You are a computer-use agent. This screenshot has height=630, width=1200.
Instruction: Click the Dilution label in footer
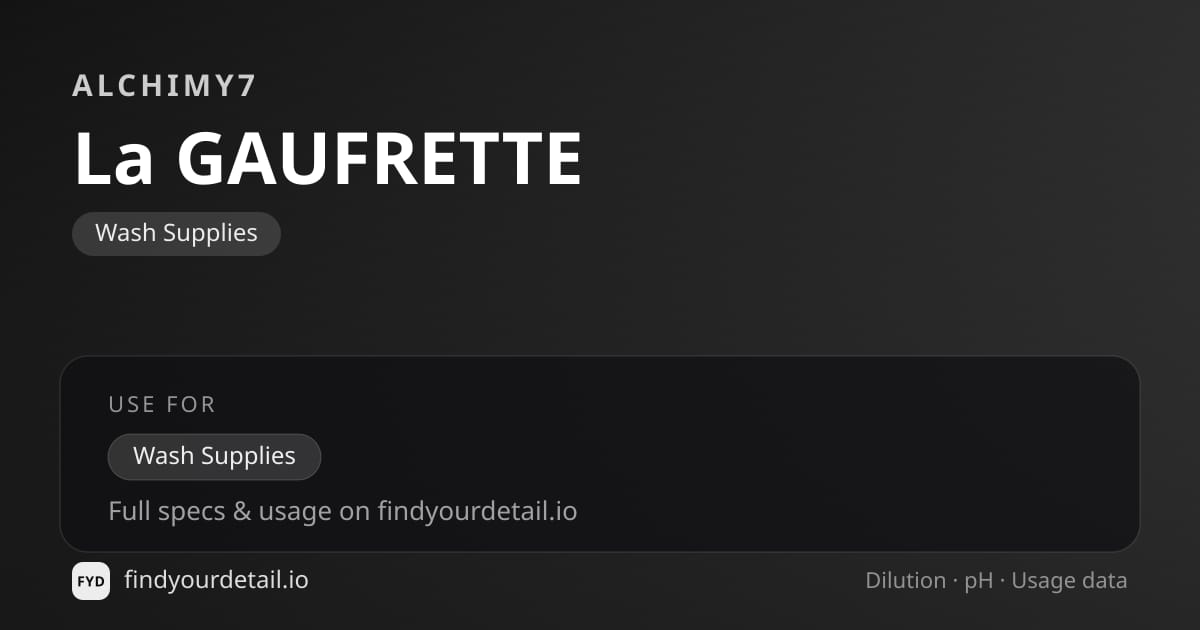point(906,580)
